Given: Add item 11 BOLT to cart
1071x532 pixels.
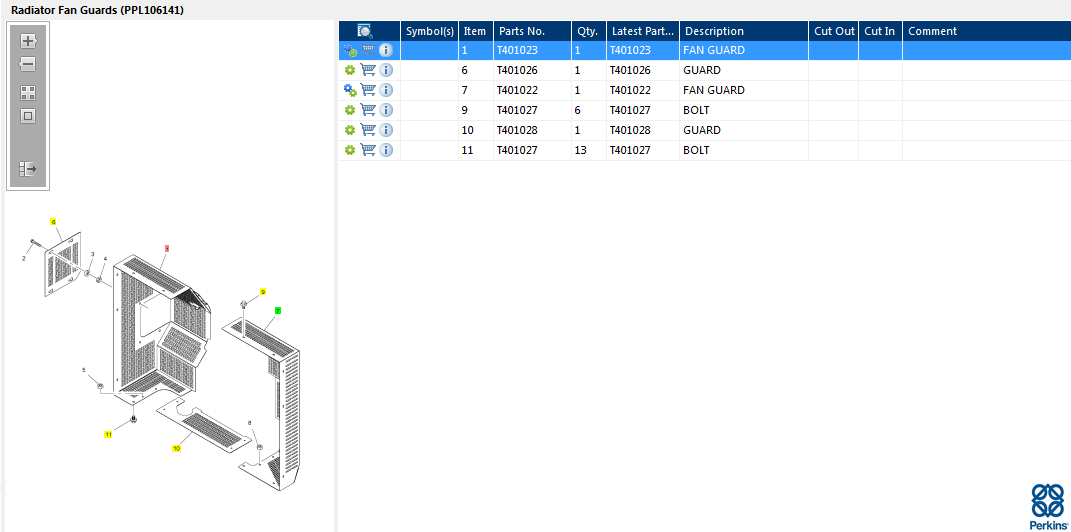Looking at the screenshot, I should click(x=368, y=150).
